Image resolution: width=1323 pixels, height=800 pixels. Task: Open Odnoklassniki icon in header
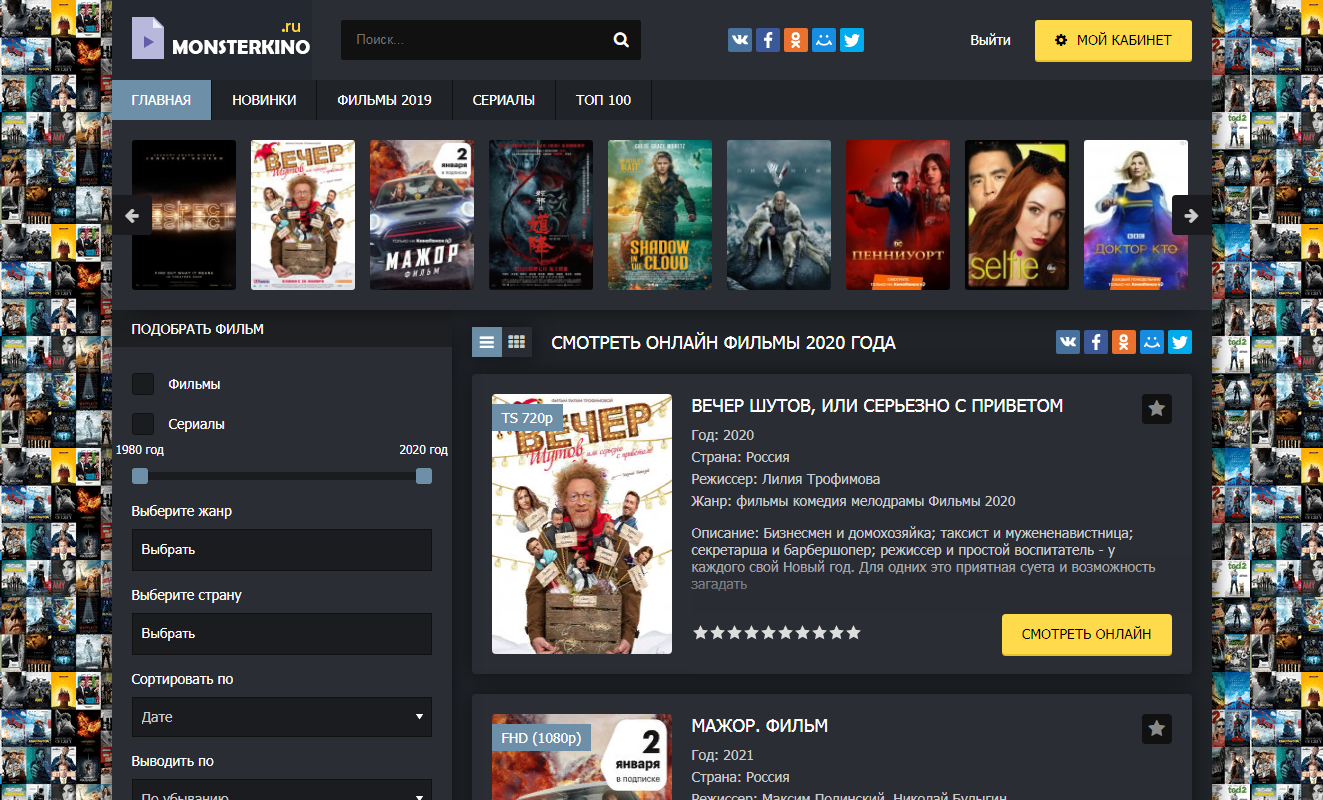pos(796,40)
